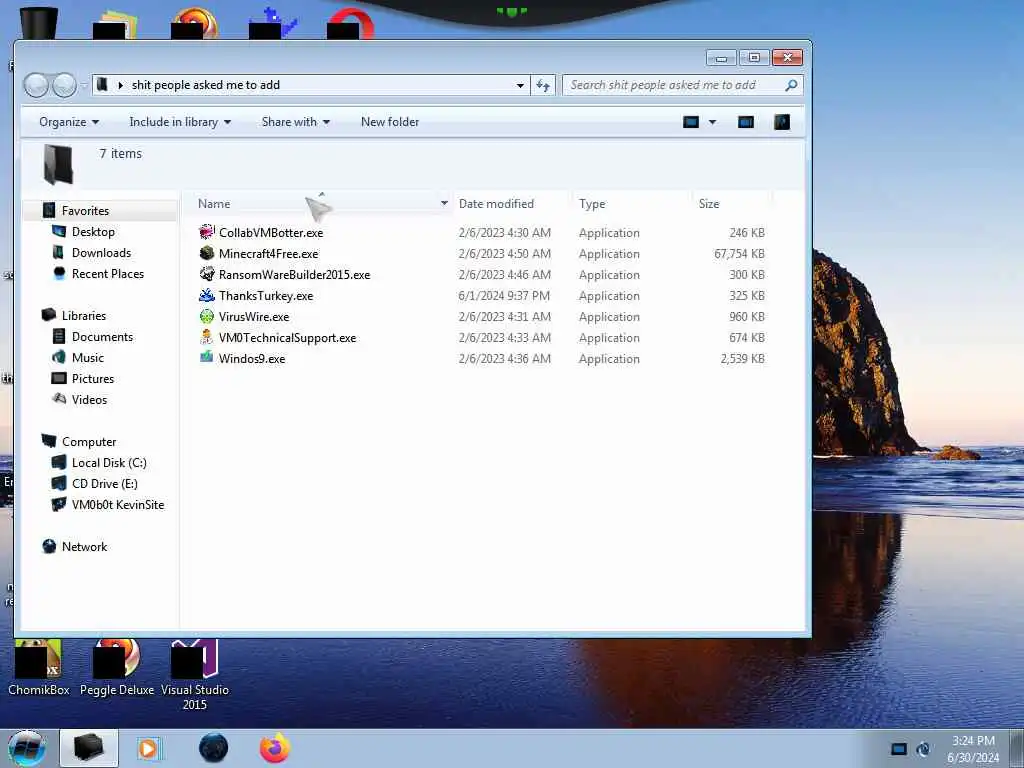
Task: Click the address bar path text
Action: 206,85
